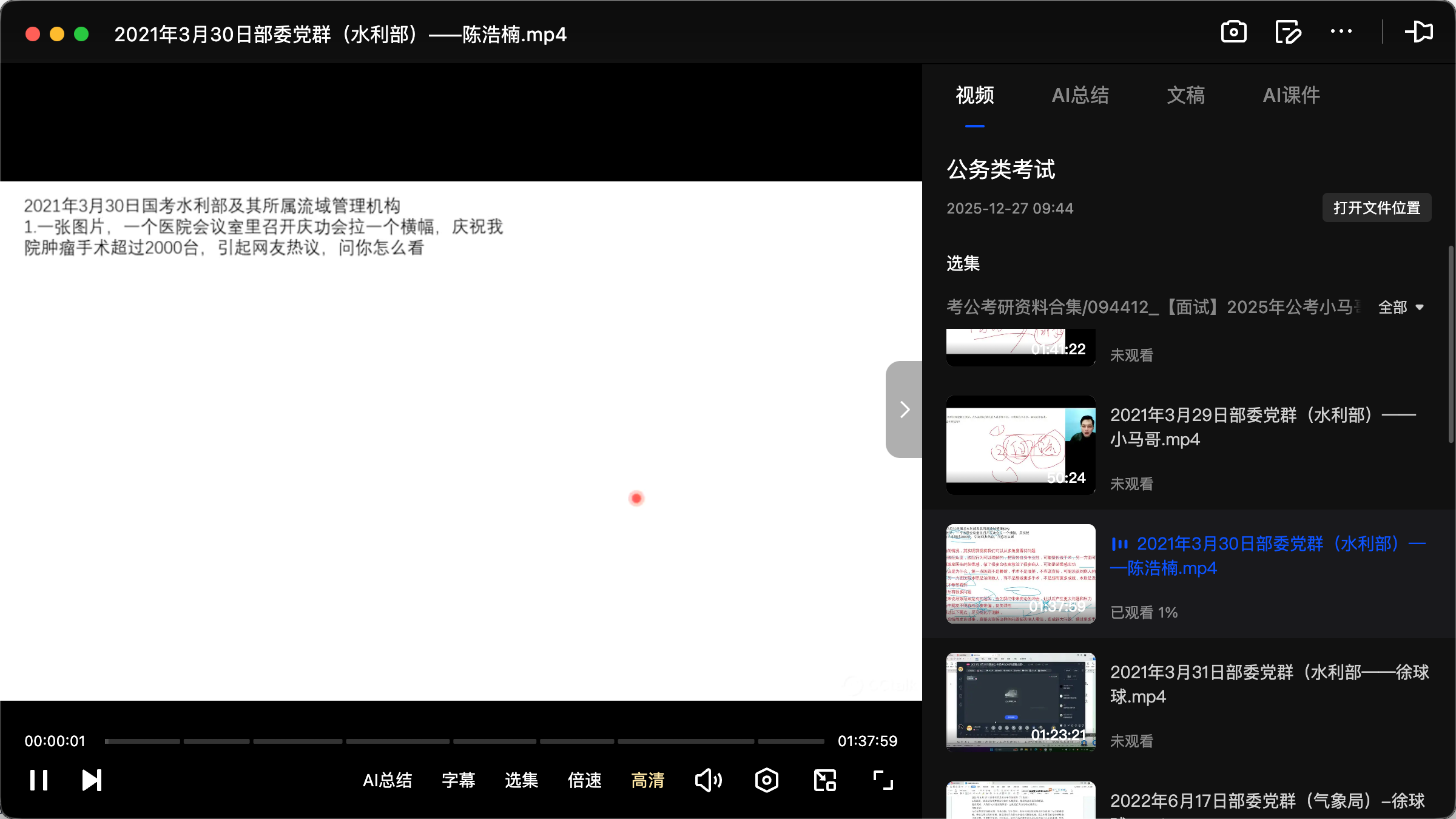This screenshot has height=819, width=1456.
Task: Toggle 高清 video quality setting
Action: (x=647, y=780)
